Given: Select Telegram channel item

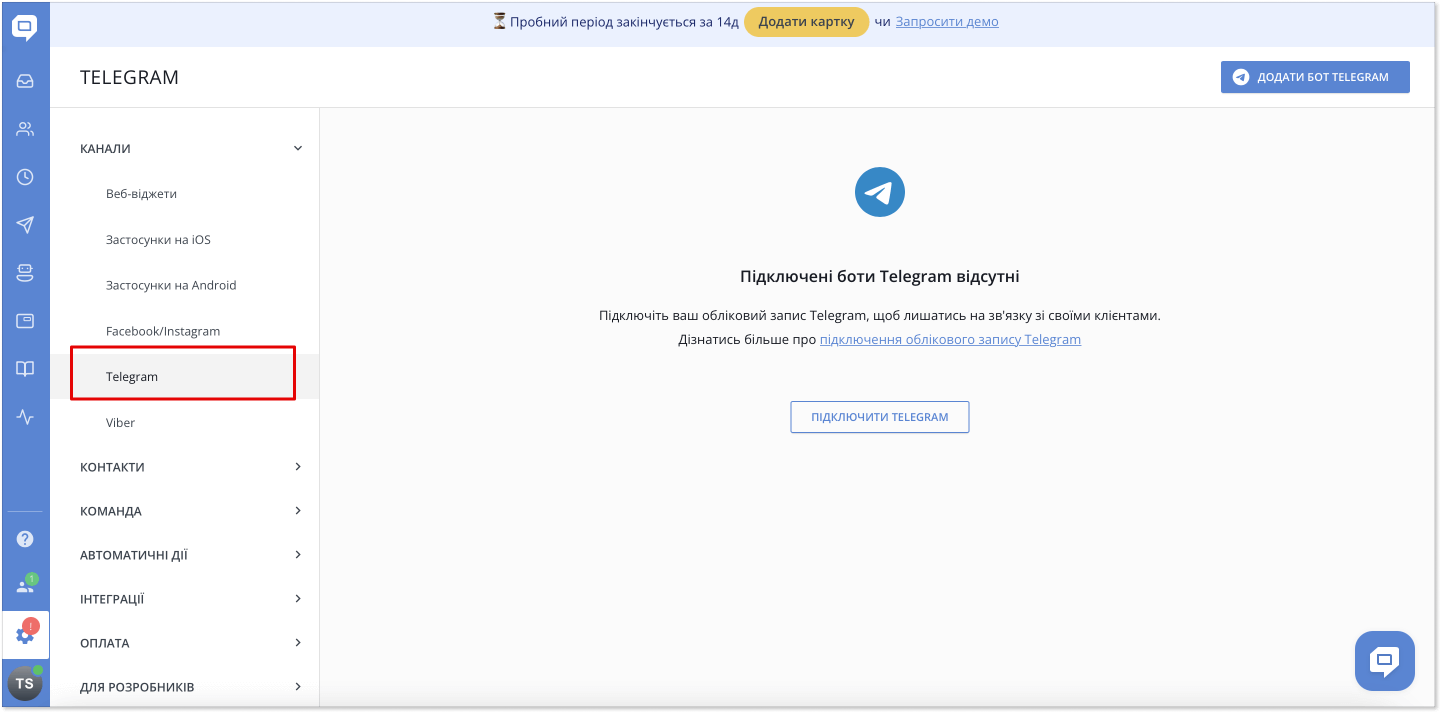Looking at the screenshot, I should tap(185, 377).
